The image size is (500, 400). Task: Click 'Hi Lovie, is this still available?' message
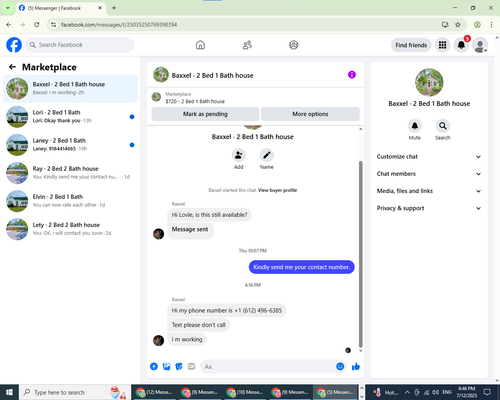click(x=209, y=215)
